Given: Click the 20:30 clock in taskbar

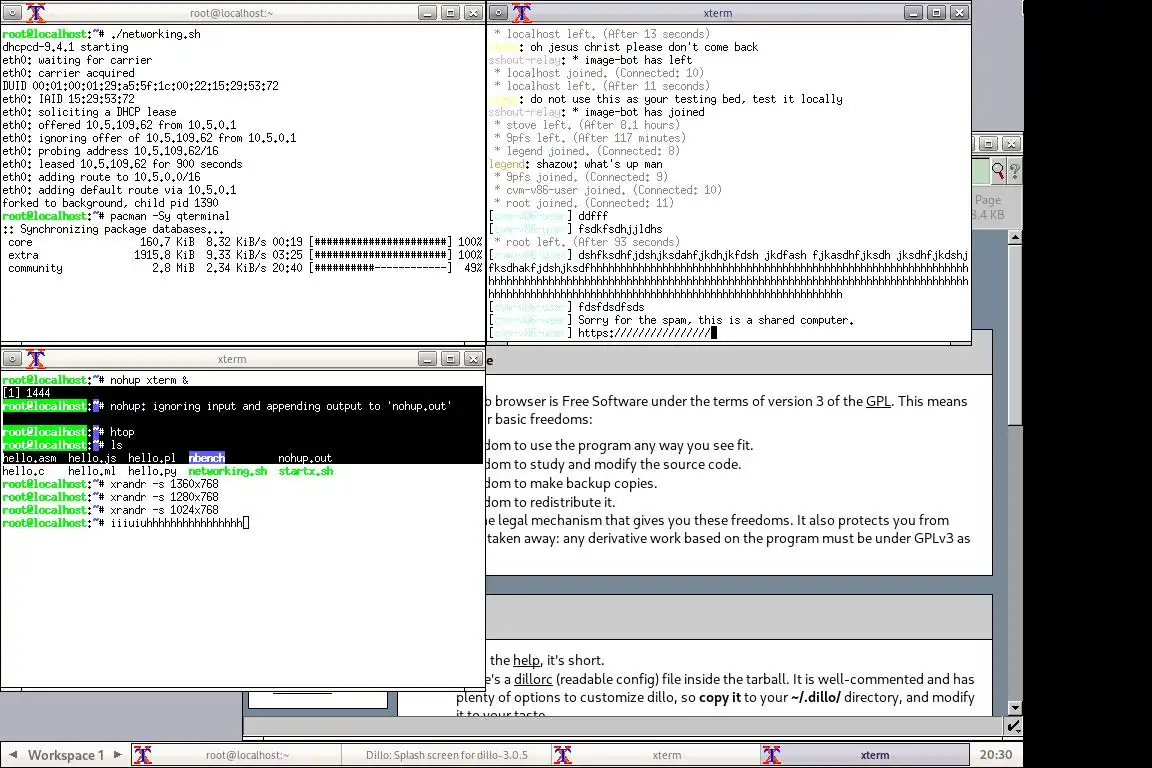Looking at the screenshot, I should 996,755.
